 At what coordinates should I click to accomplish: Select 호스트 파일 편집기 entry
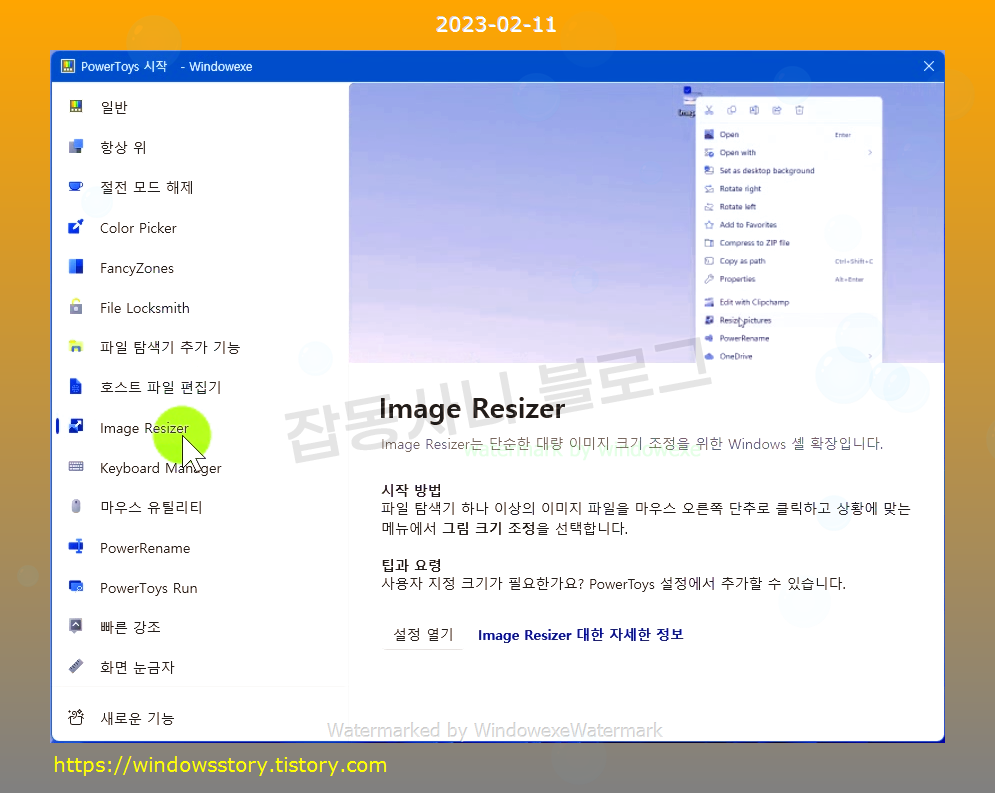pyautogui.click(x=161, y=387)
